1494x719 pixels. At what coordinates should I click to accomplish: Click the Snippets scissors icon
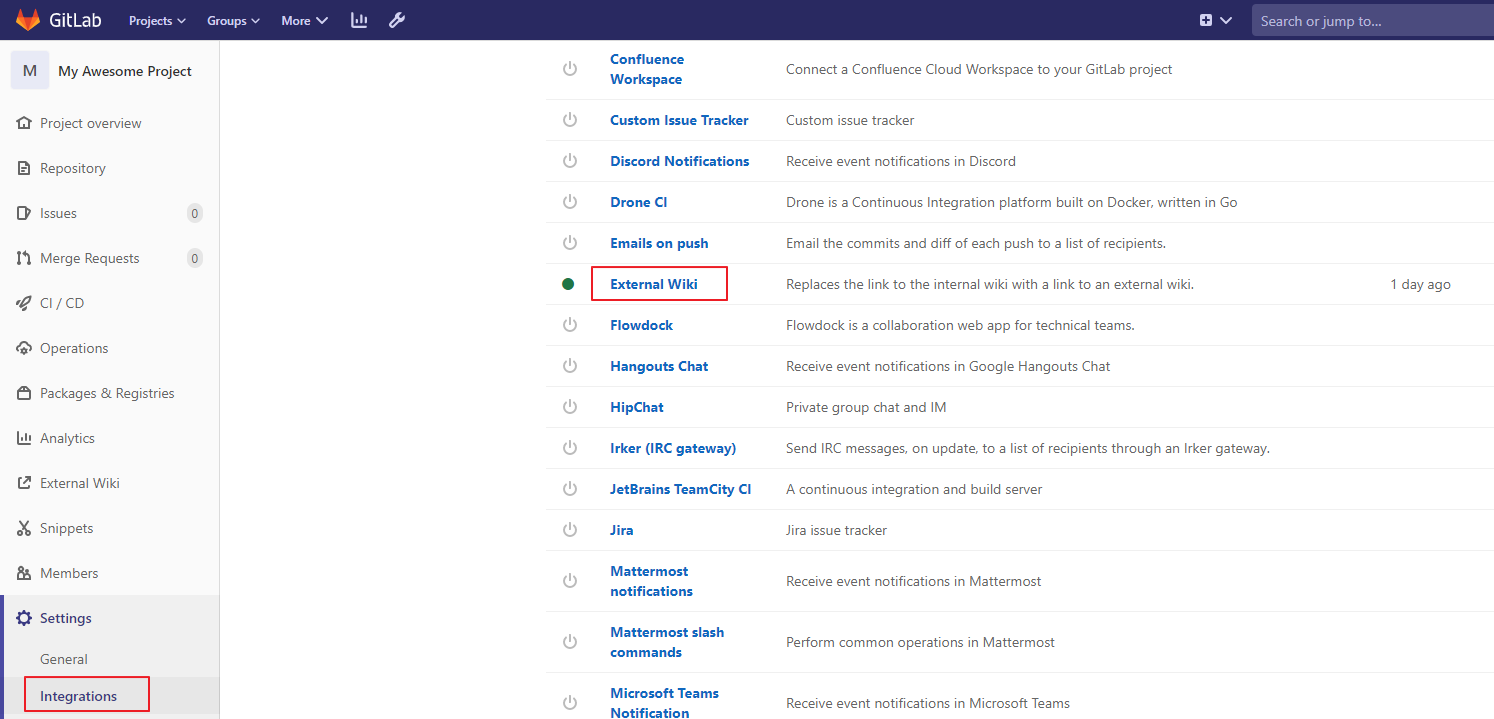point(24,528)
